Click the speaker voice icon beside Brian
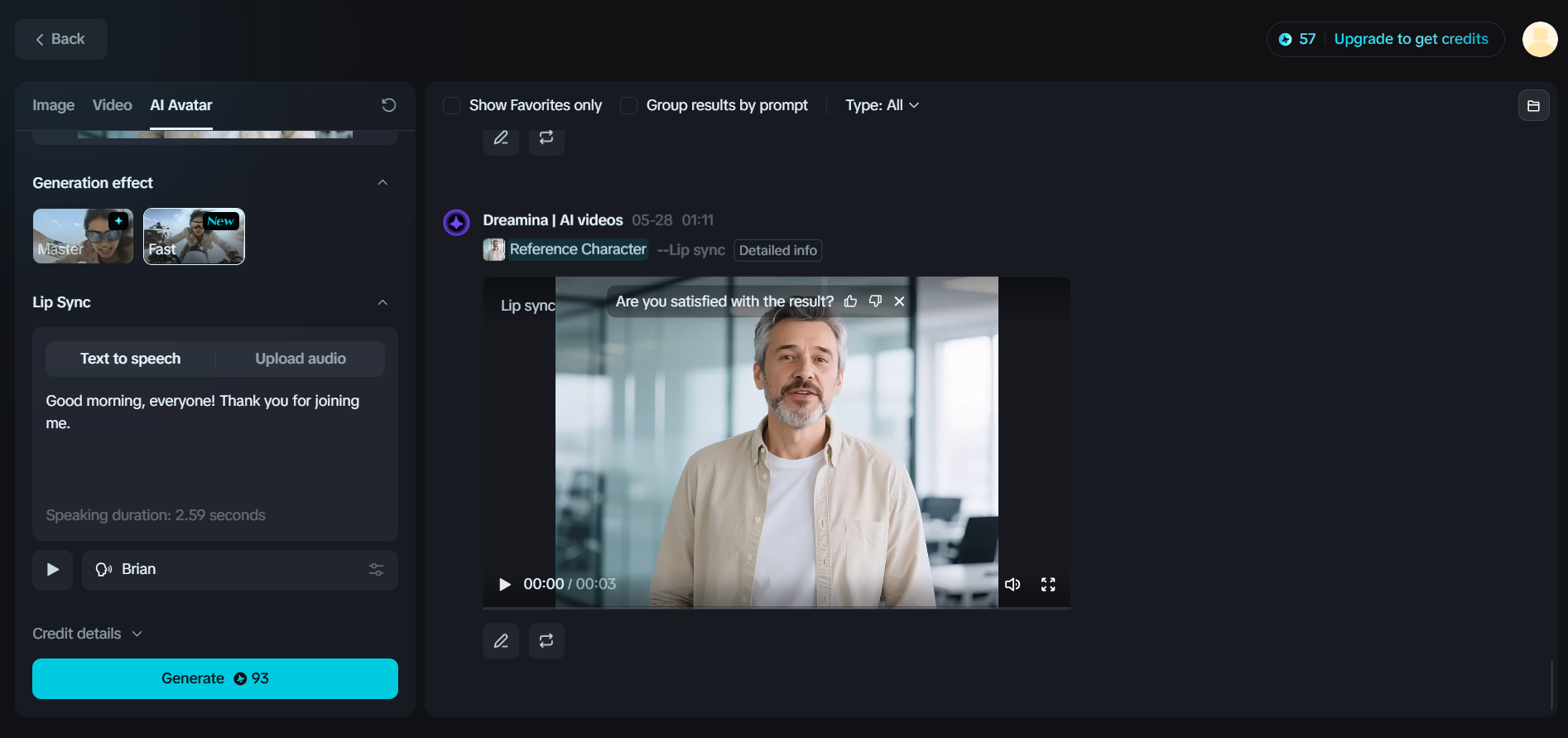 pos(103,570)
